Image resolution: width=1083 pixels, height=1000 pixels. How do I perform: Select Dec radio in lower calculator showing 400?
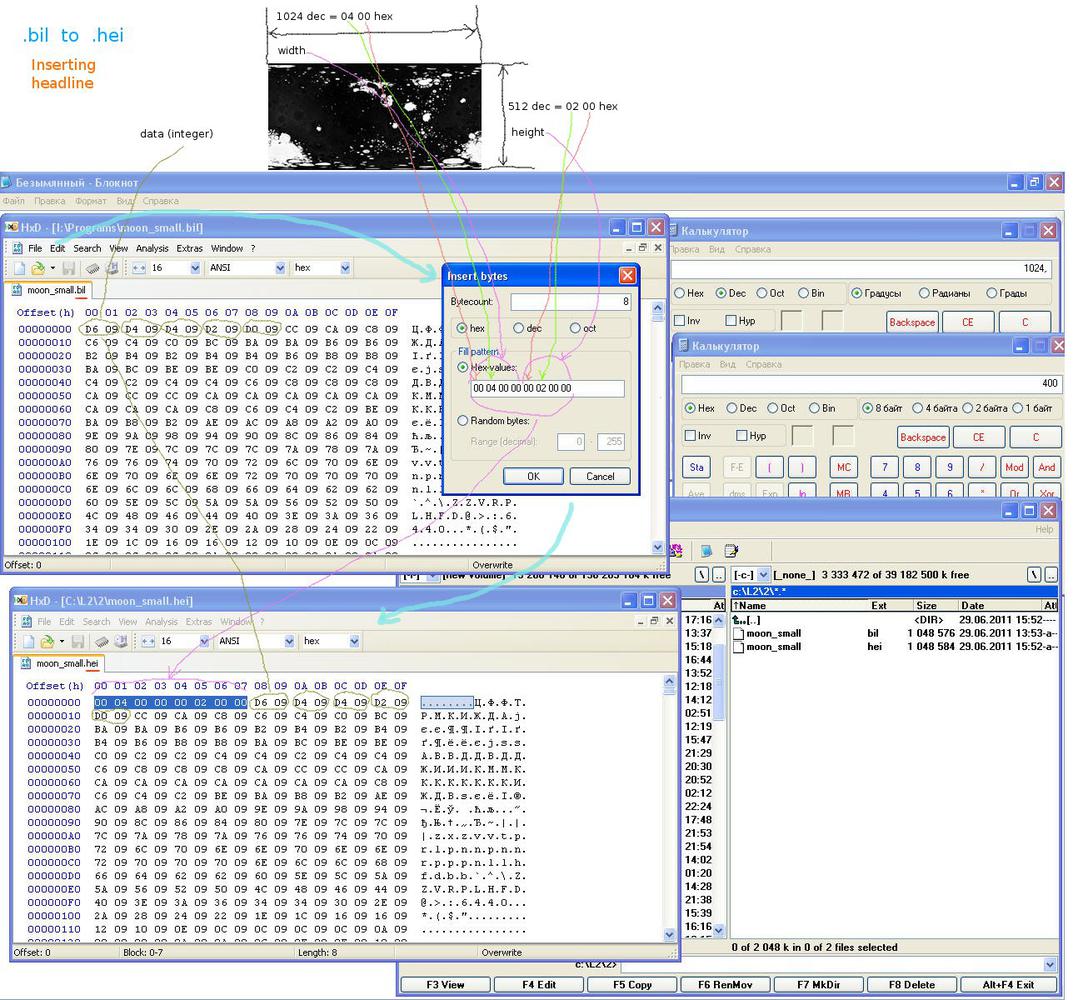[731, 408]
